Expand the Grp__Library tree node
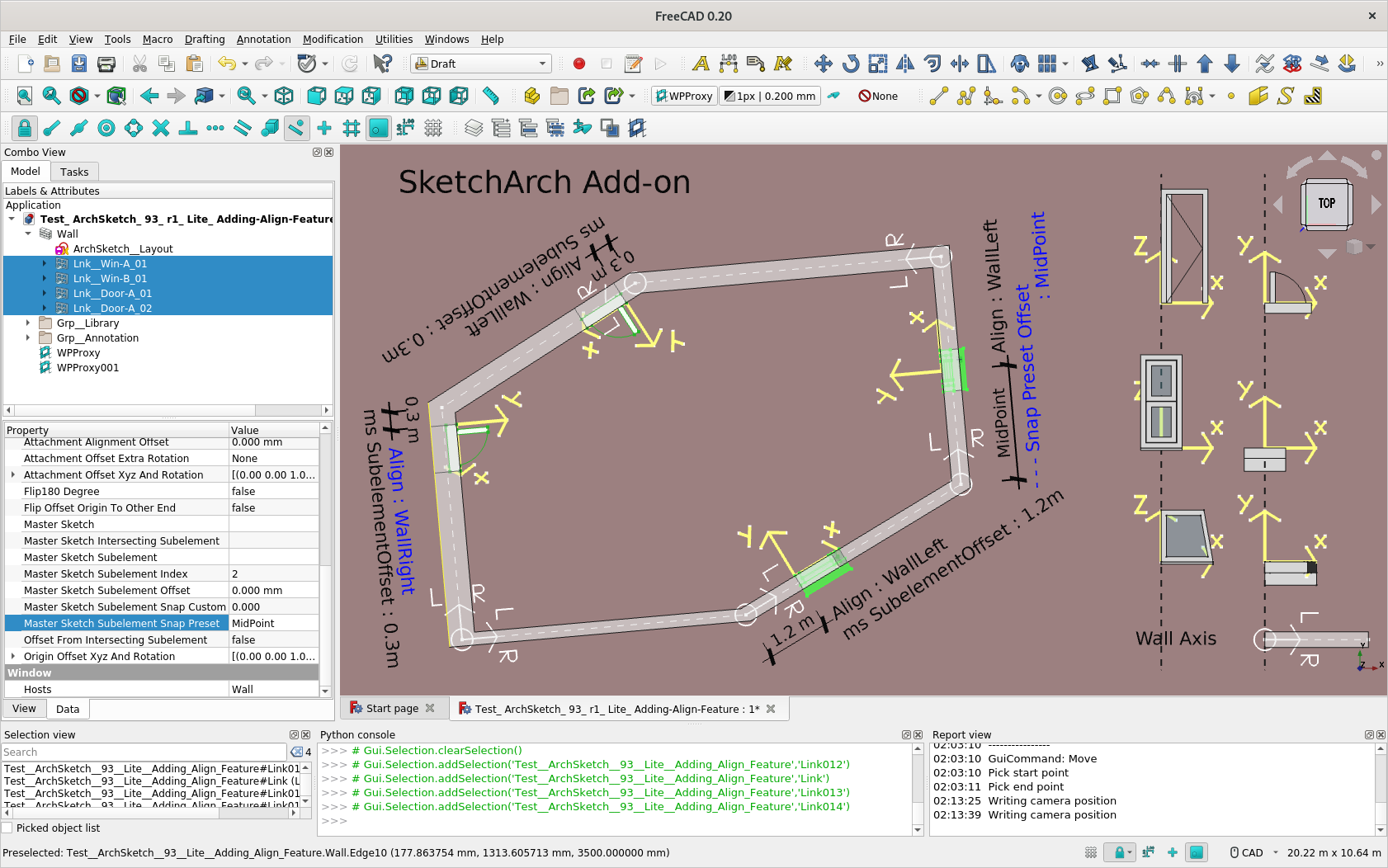Image resolution: width=1388 pixels, height=868 pixels. coord(28,323)
